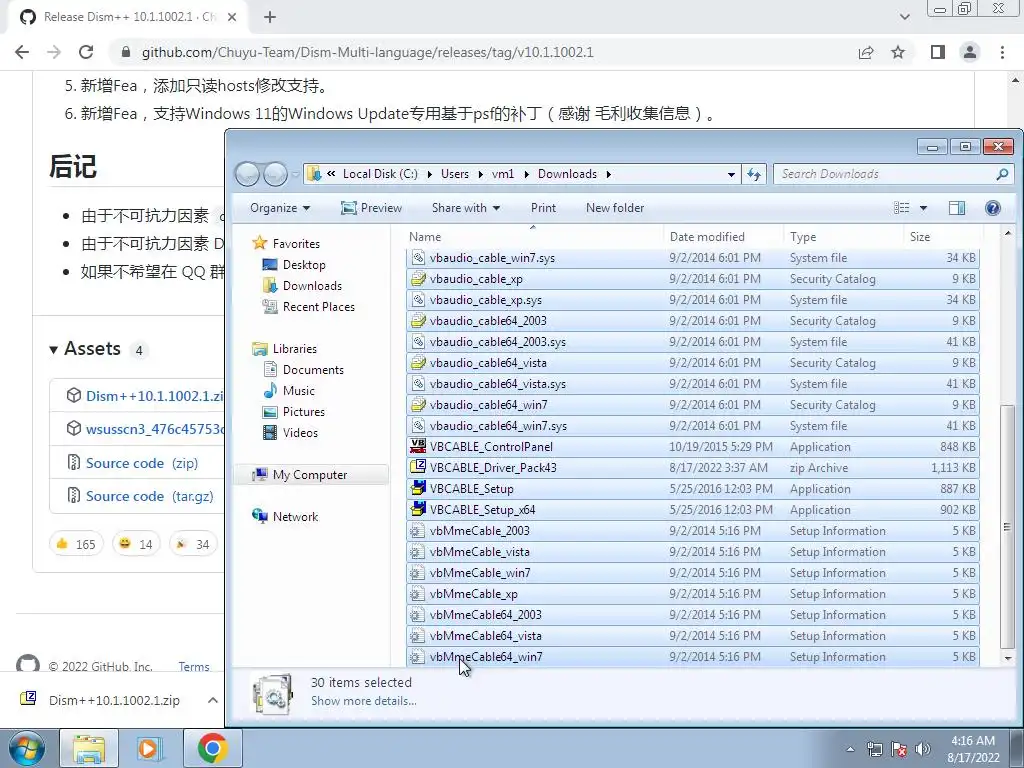Select vbMmeCable_2003 setup information file

tap(692, 531)
